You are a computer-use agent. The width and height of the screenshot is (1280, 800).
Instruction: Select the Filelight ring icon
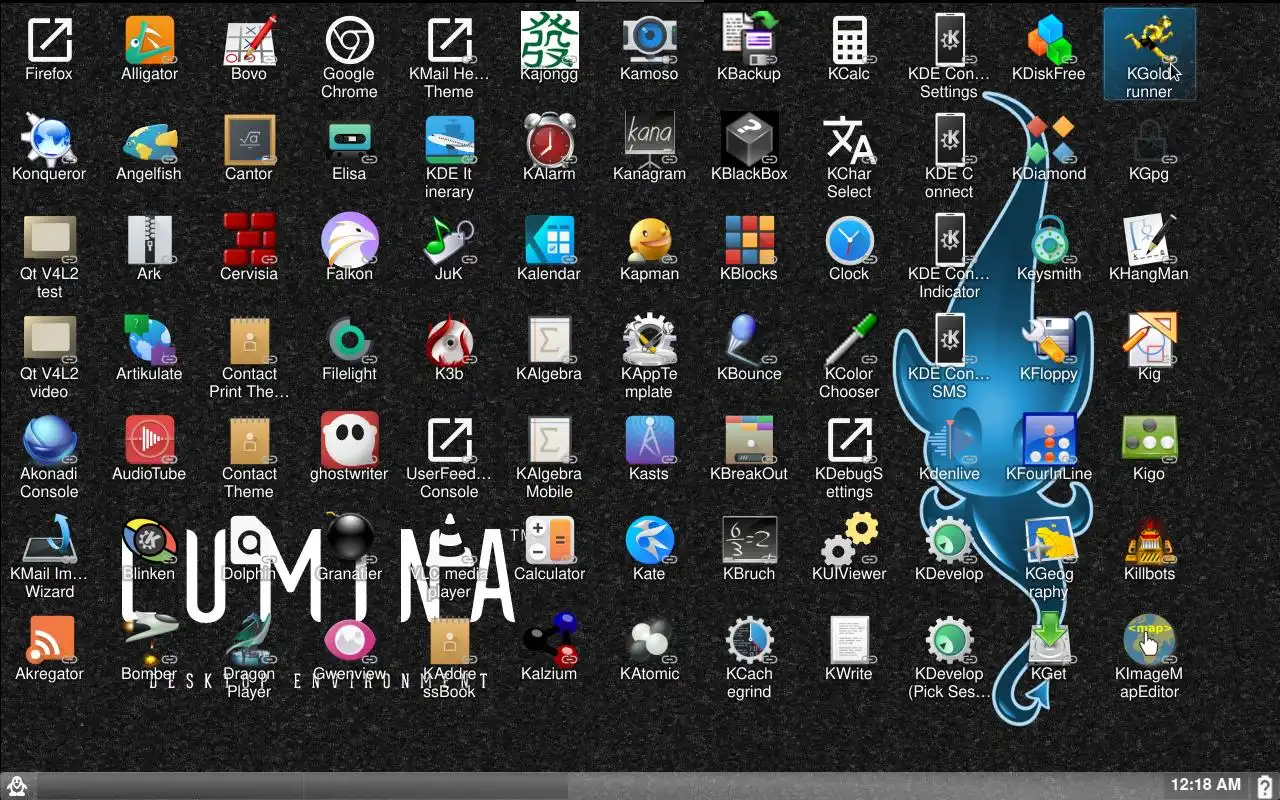click(349, 340)
